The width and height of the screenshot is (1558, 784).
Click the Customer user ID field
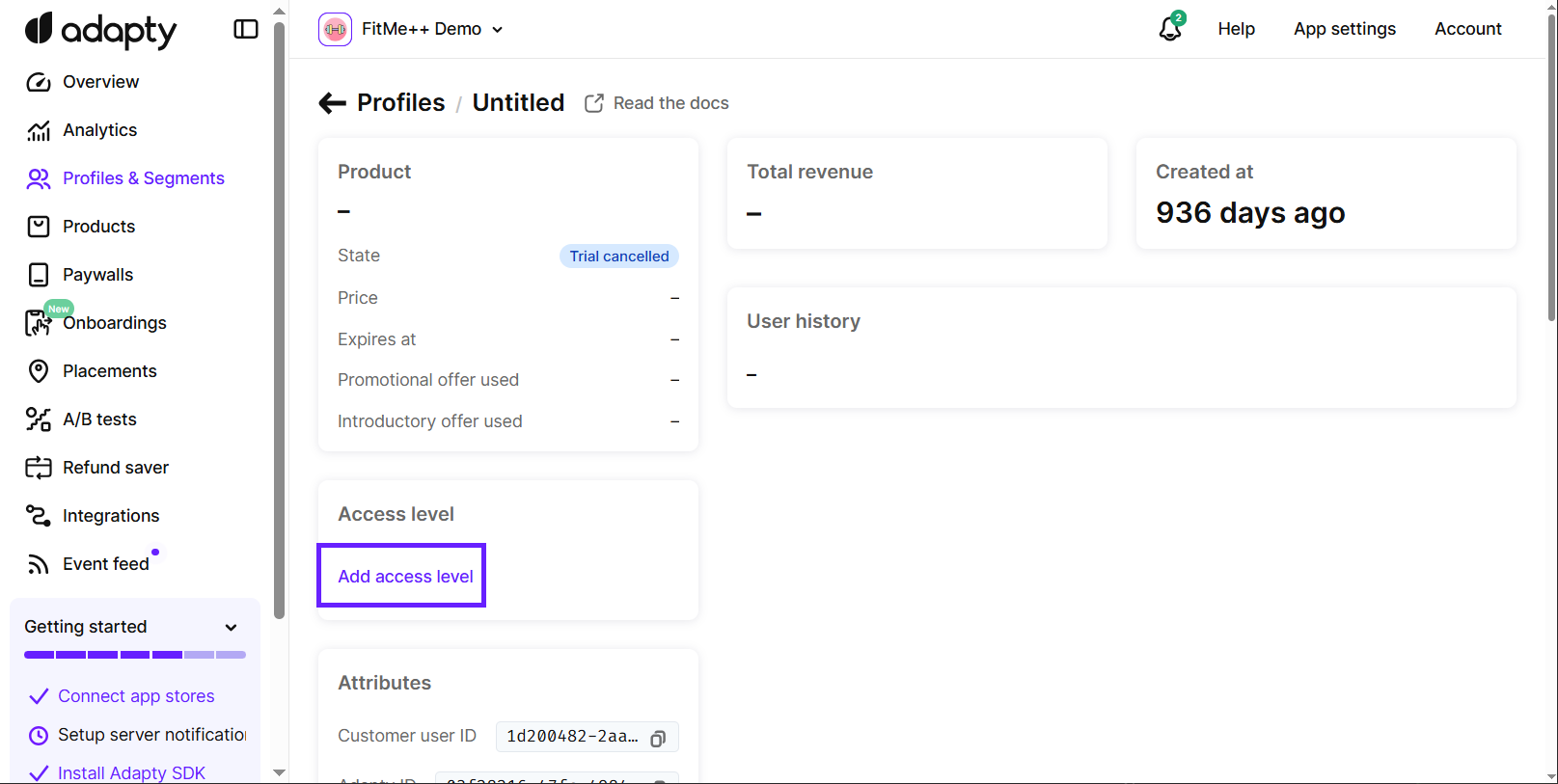pos(571,737)
